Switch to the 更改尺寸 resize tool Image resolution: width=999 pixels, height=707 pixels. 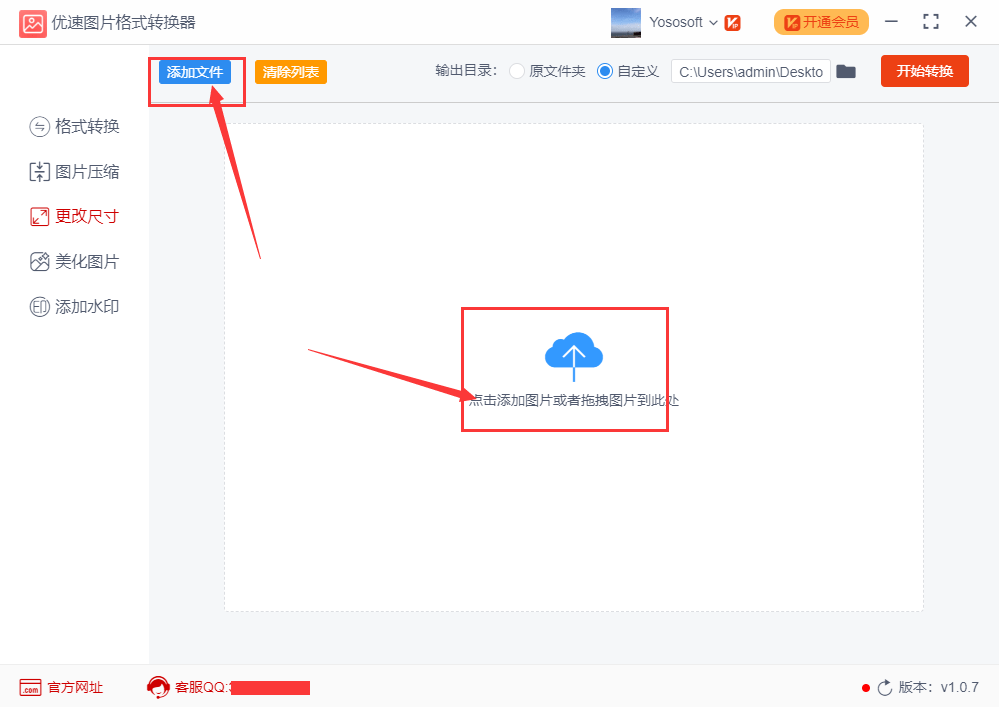[x=74, y=216]
